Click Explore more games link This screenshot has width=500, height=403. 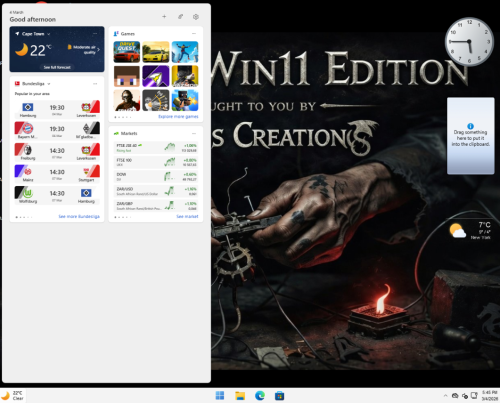[178, 117]
